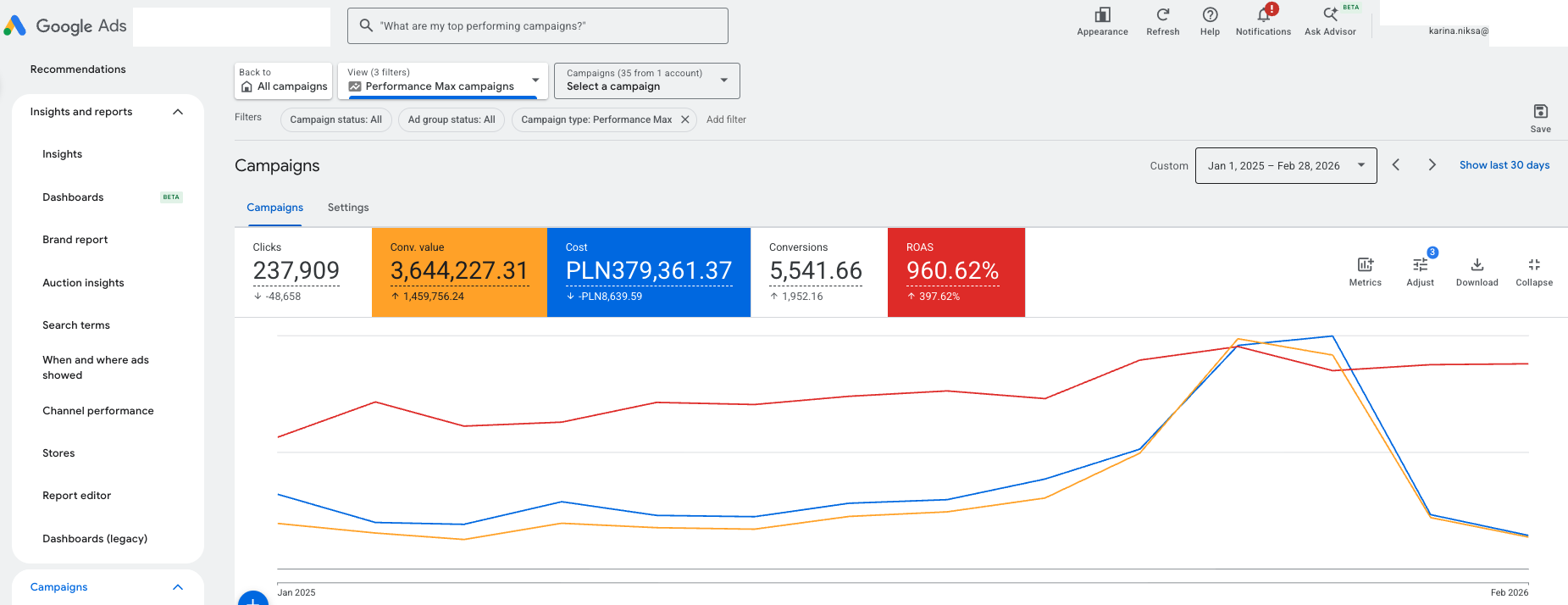This screenshot has width=1568, height=605.
Task: Open the Adjust chart settings icon
Action: 1420,265
